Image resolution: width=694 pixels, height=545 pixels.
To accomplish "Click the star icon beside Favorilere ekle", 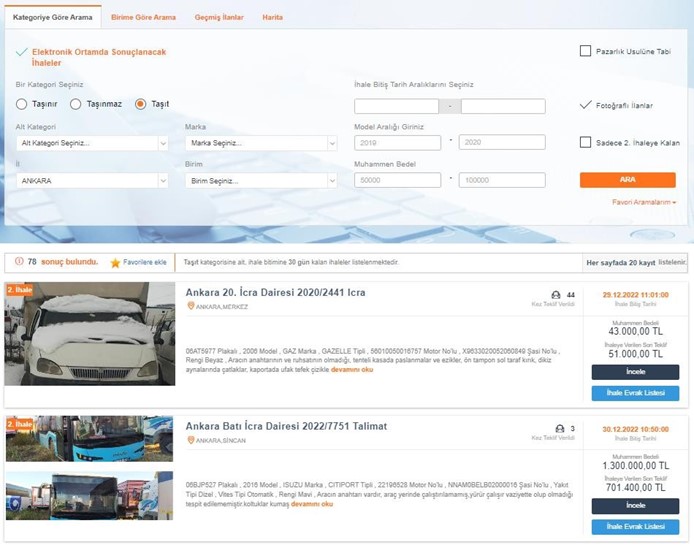I will pos(115,263).
